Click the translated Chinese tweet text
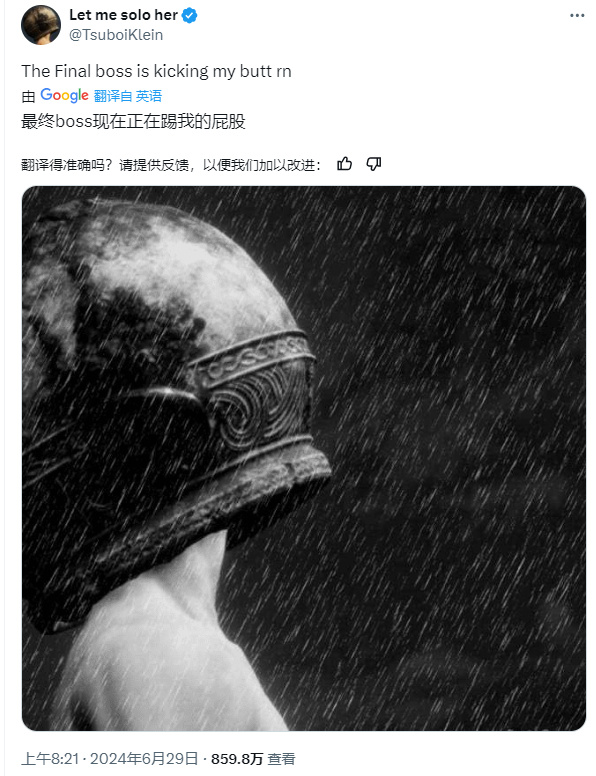 coord(133,121)
